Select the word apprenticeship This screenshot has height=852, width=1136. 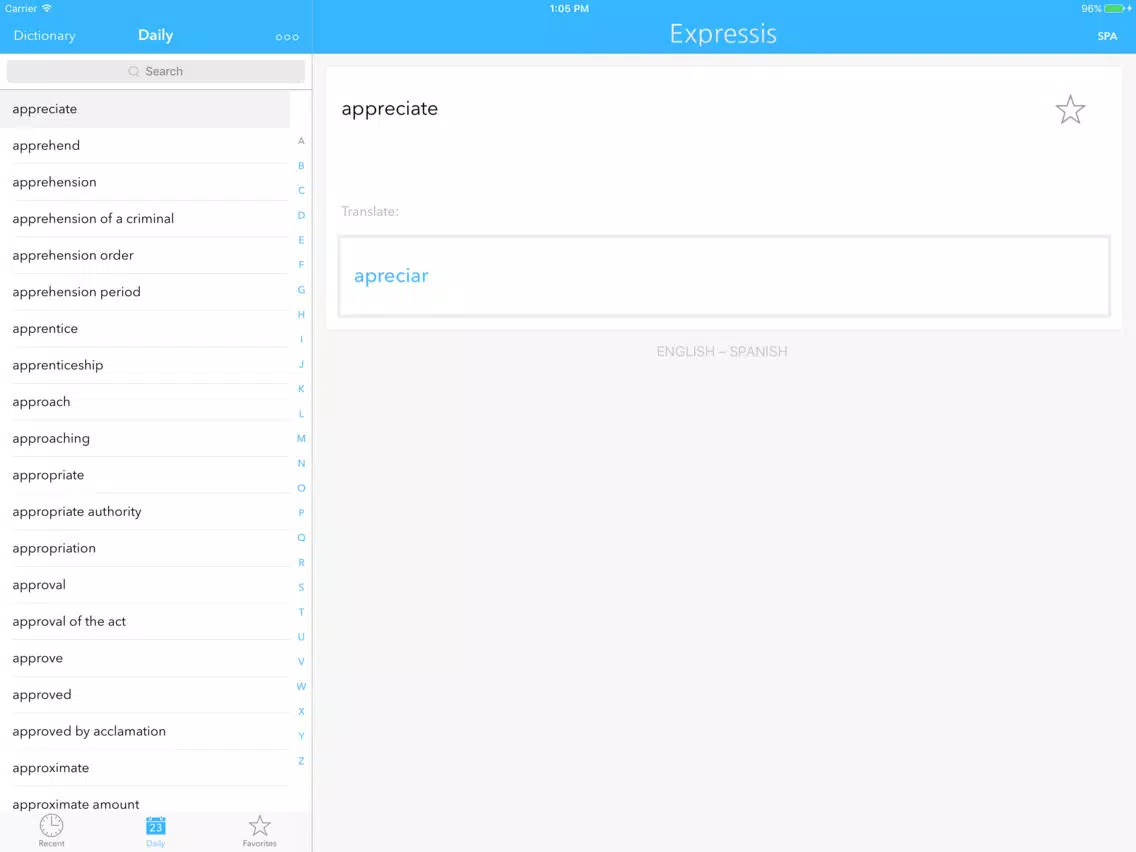click(145, 365)
